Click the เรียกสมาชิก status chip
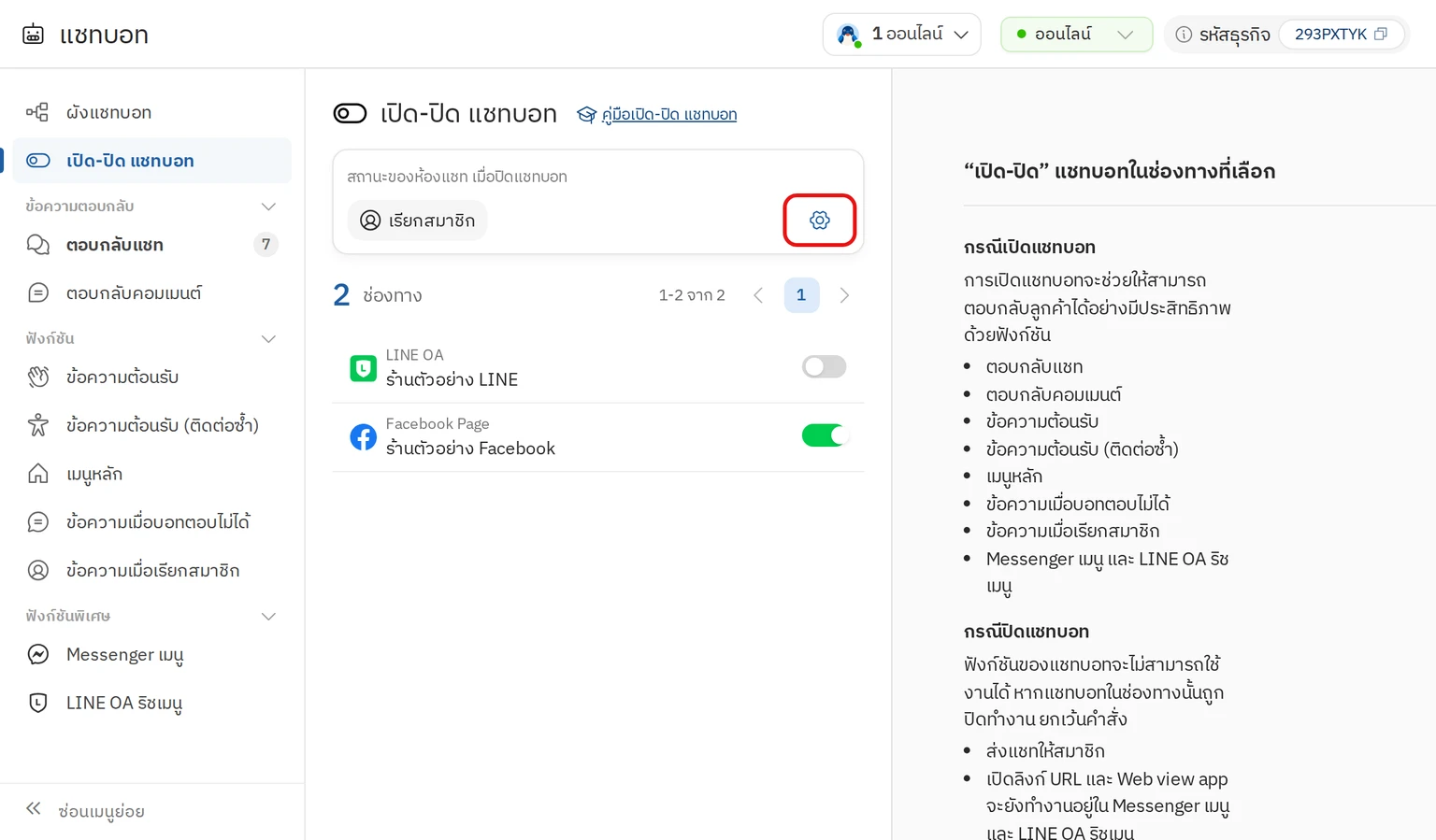Viewport: 1436px width, 840px height. [417, 221]
